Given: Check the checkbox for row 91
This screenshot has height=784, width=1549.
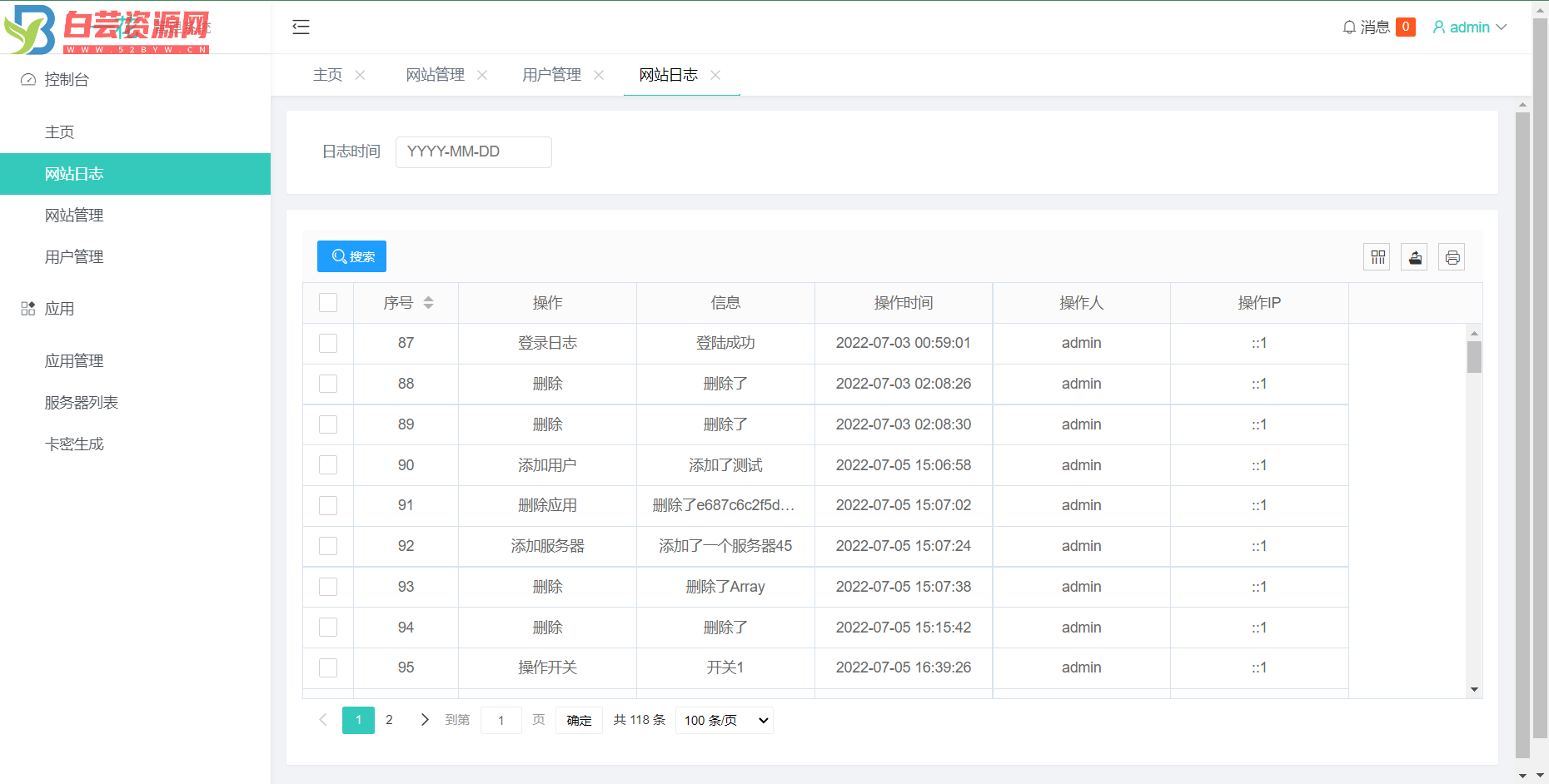Looking at the screenshot, I should coord(328,505).
